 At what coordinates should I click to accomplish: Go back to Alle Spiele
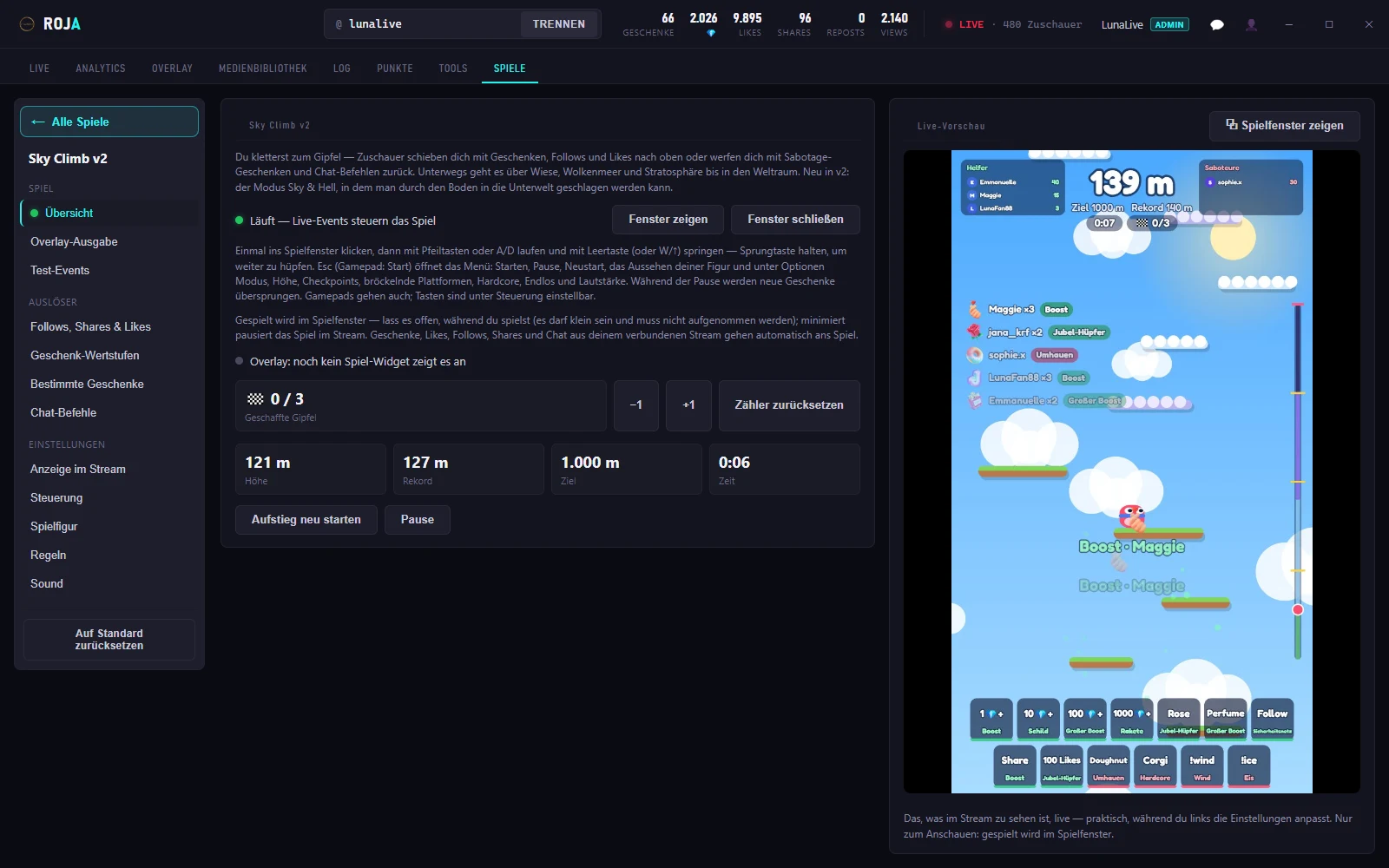pyautogui.click(x=109, y=122)
